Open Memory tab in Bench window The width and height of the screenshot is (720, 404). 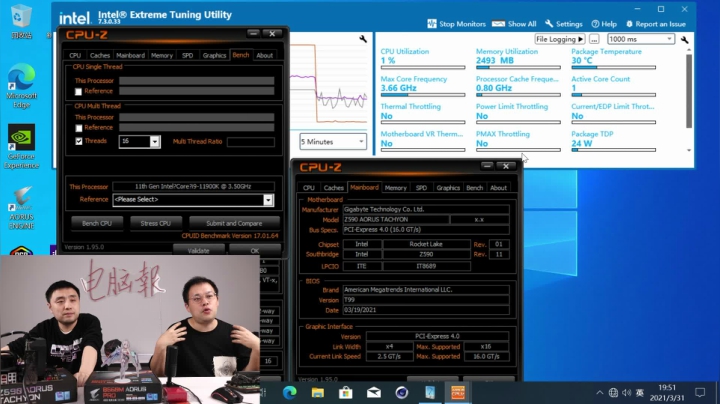(x=162, y=55)
